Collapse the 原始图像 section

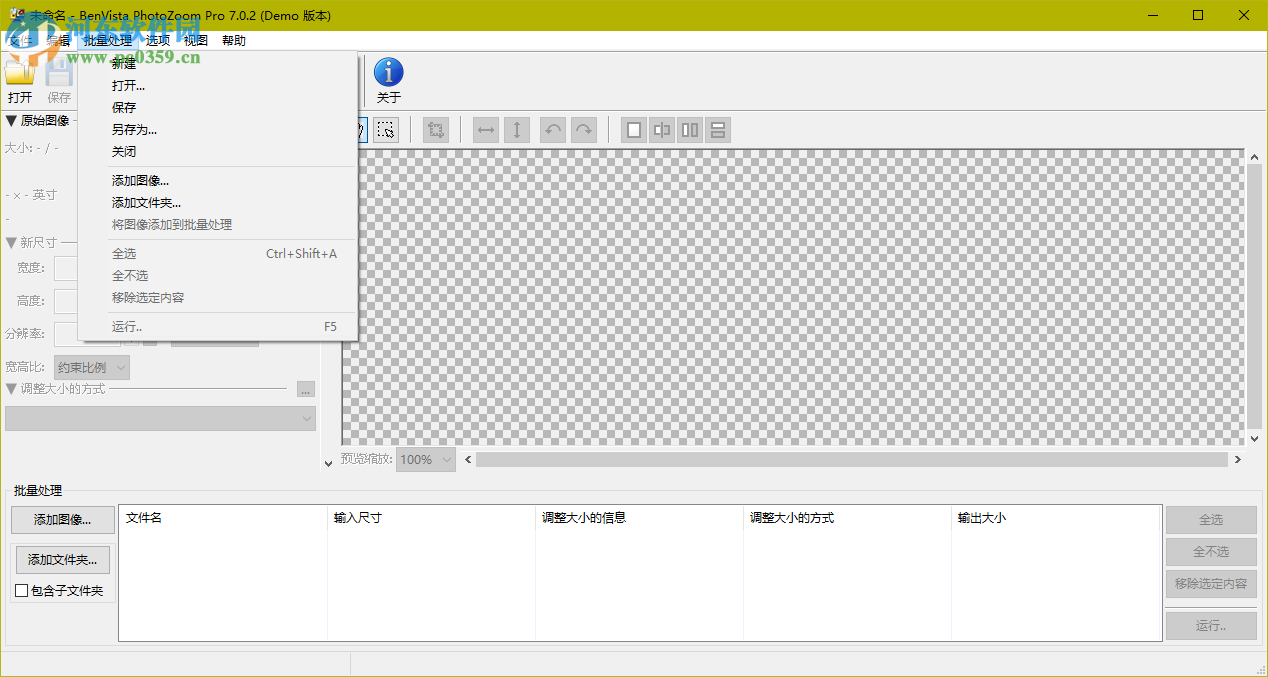click(x=12, y=119)
